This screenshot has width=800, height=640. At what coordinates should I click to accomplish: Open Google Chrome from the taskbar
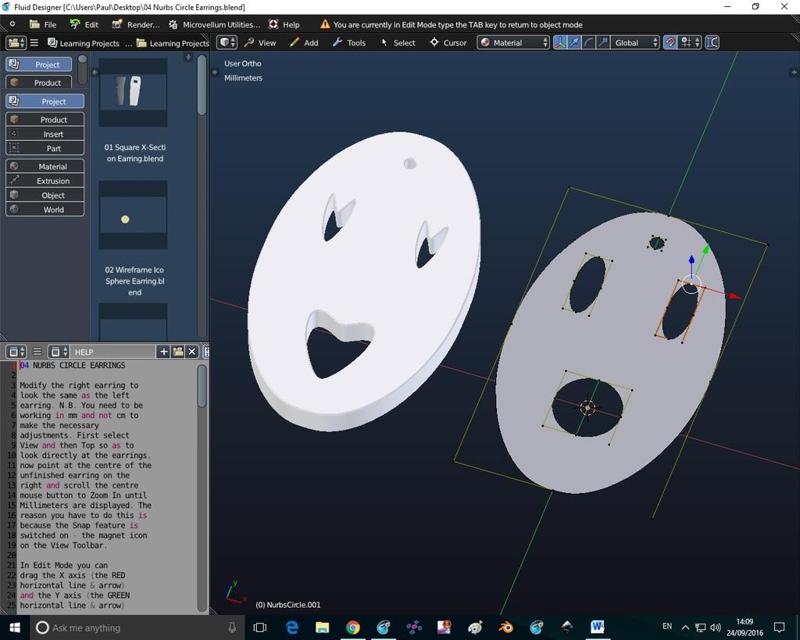coord(353,627)
